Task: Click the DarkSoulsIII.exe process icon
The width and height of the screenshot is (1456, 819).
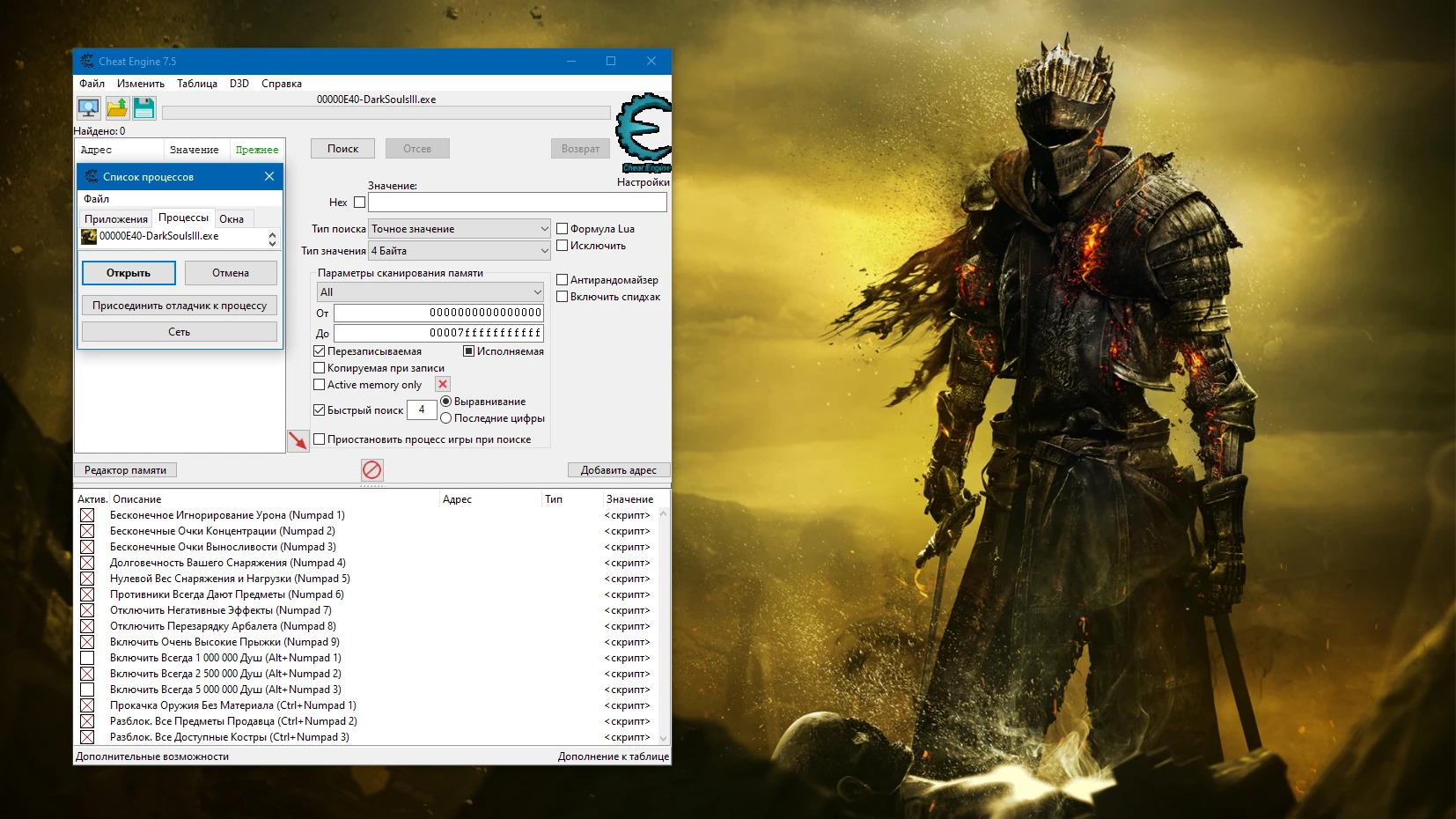Action: pyautogui.click(x=89, y=236)
